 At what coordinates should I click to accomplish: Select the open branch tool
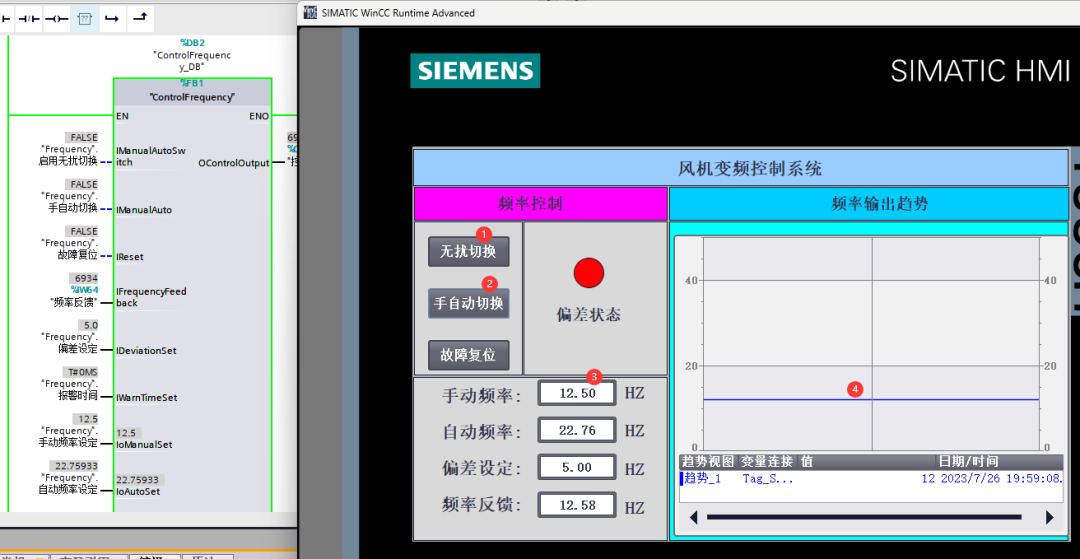click(x=112, y=19)
